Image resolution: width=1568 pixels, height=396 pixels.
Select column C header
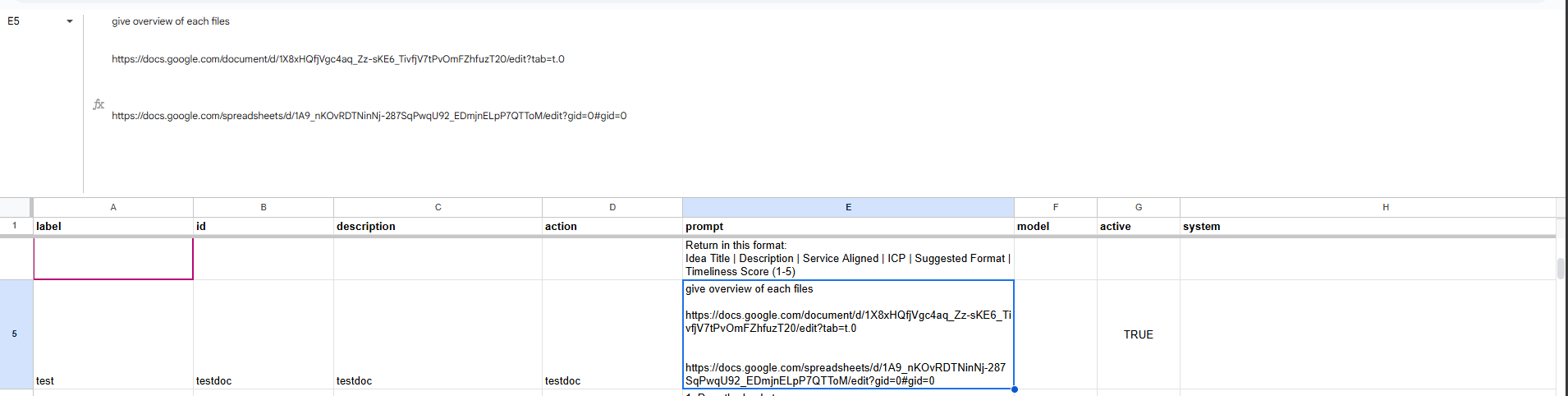[x=438, y=207]
